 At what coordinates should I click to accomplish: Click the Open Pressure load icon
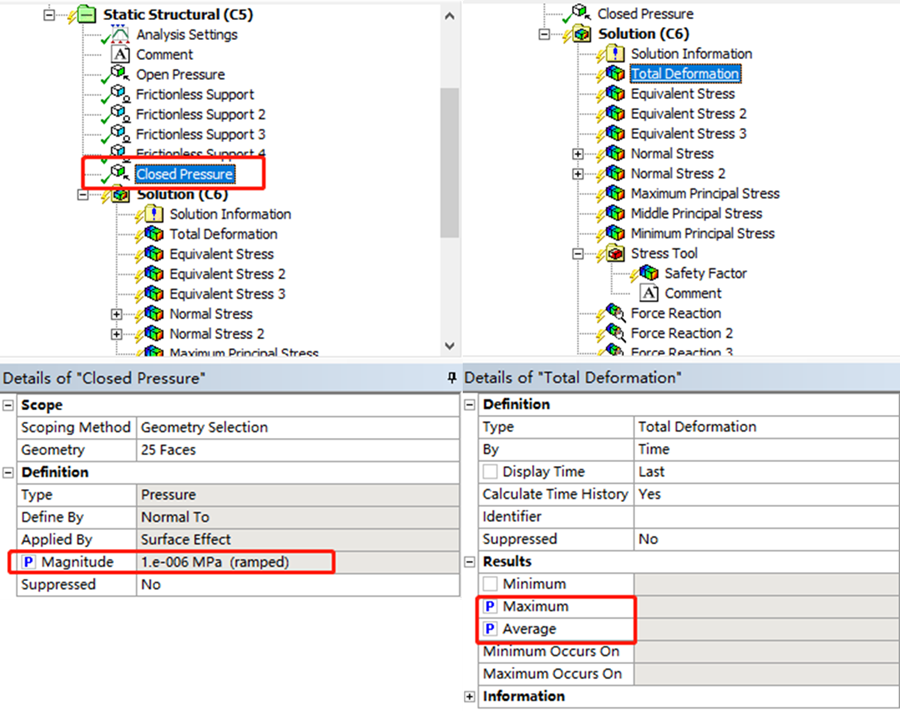[x=119, y=74]
